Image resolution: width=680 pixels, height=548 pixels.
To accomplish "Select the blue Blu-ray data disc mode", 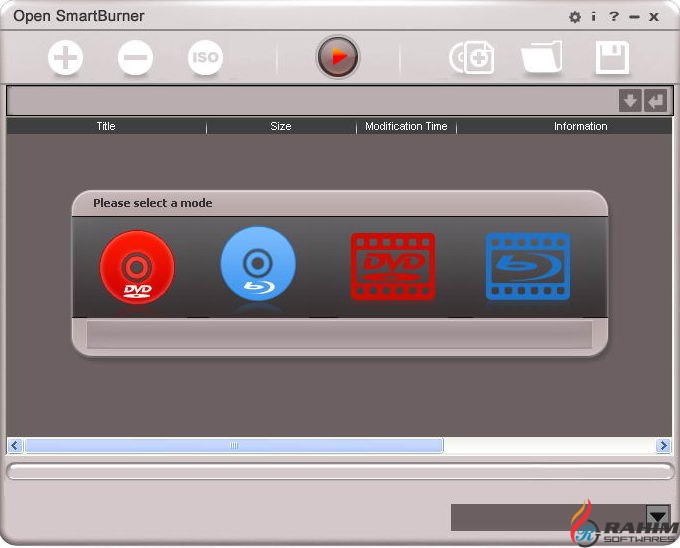I will pyautogui.click(x=258, y=264).
